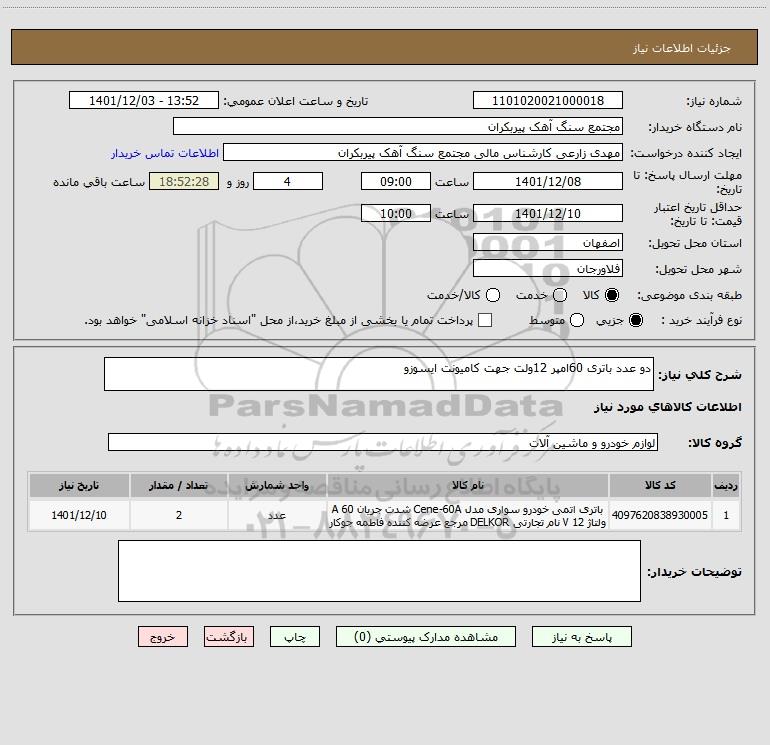Screen dimensions: 770x745
Task: Click the اطلاعات کالاهای مورد نیاز heading
Action: 667,407
